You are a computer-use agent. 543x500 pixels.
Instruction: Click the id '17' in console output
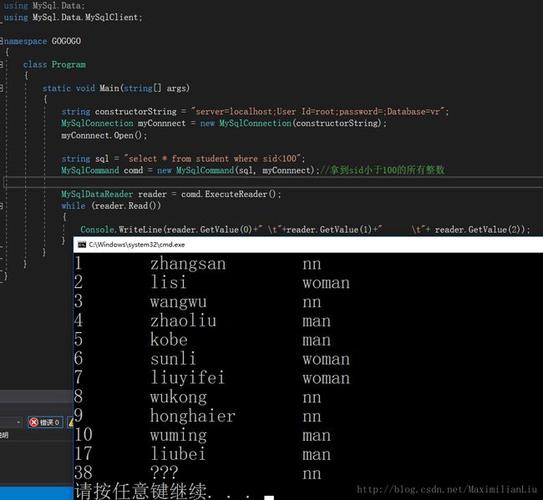[83, 454]
